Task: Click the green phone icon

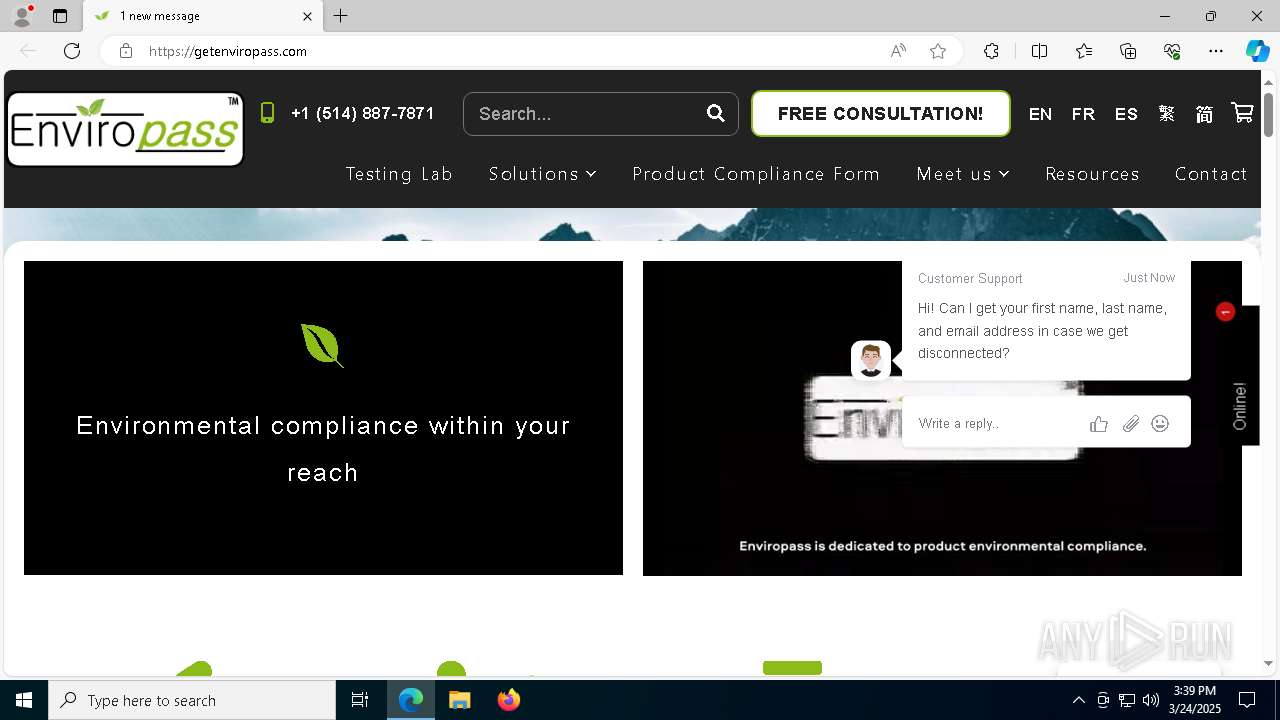Action: tap(267, 113)
